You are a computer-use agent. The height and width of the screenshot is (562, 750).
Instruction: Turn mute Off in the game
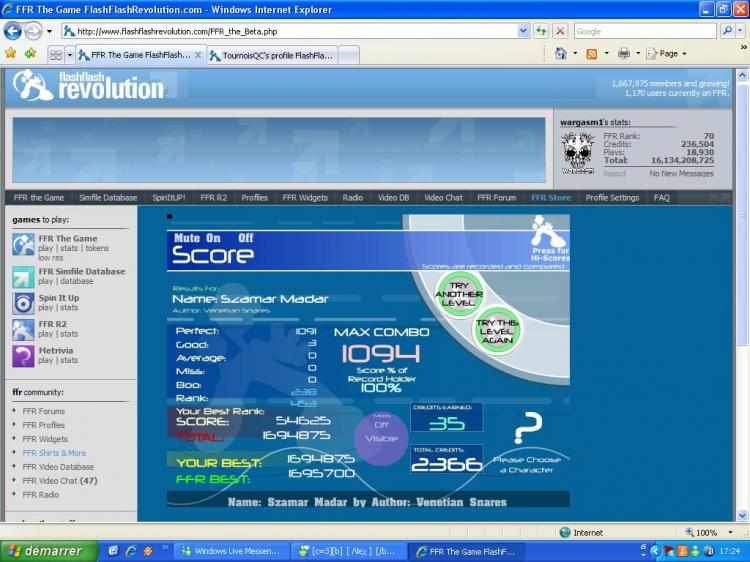click(245, 238)
